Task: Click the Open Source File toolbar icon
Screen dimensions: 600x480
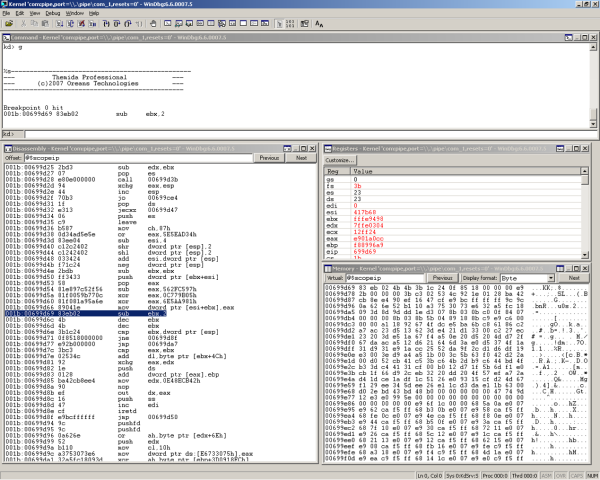Action: point(9,24)
